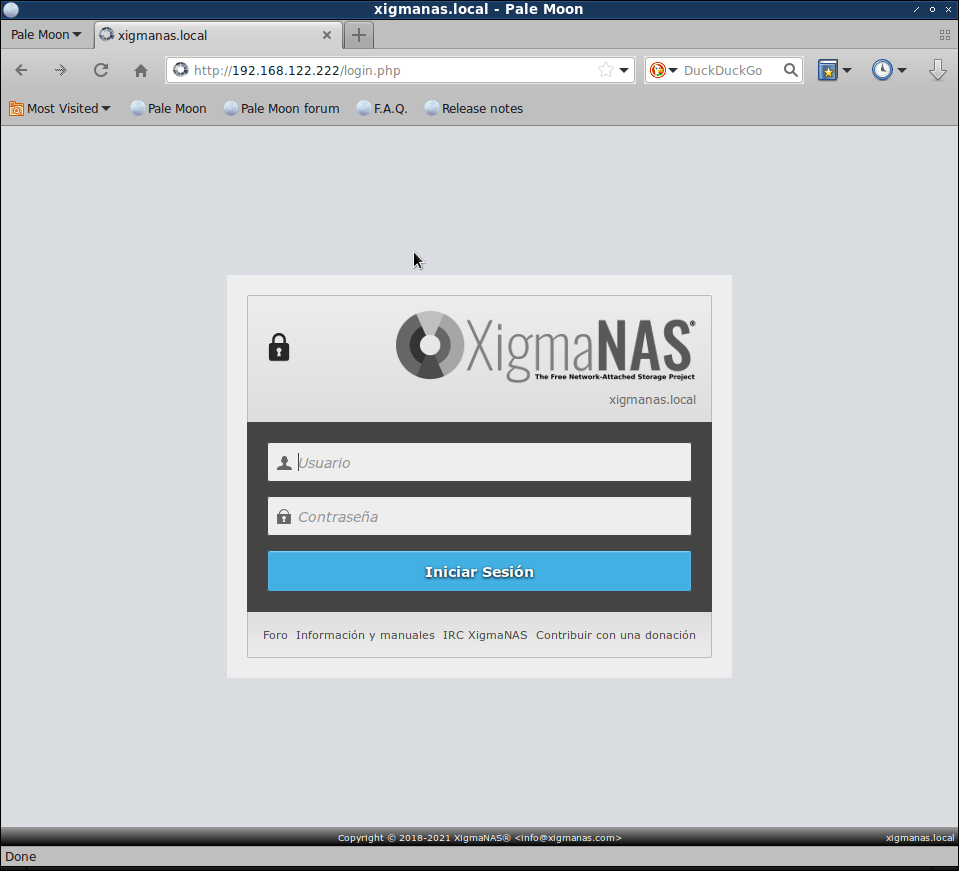Open the Pale Moon bookmark

coord(168,108)
